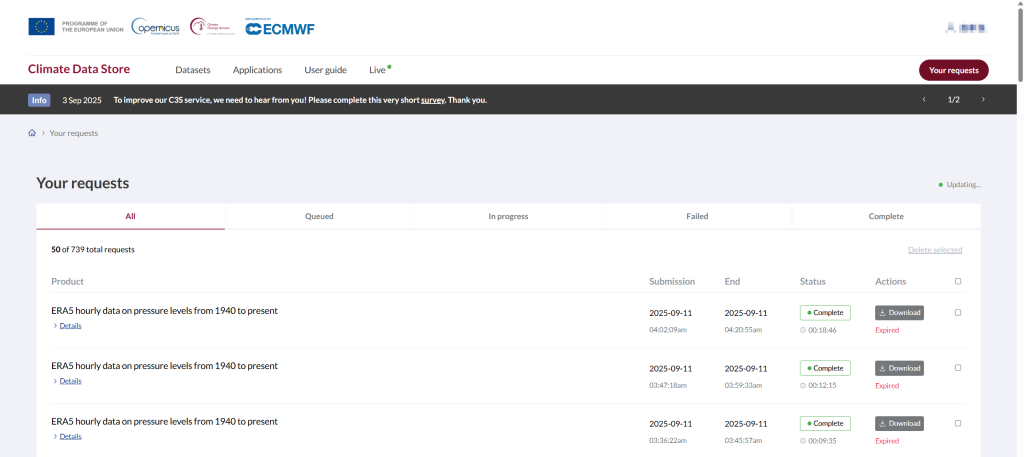Image resolution: width=1024 pixels, height=457 pixels.
Task: Open the survey link in the banner
Action: pyautogui.click(x=432, y=100)
